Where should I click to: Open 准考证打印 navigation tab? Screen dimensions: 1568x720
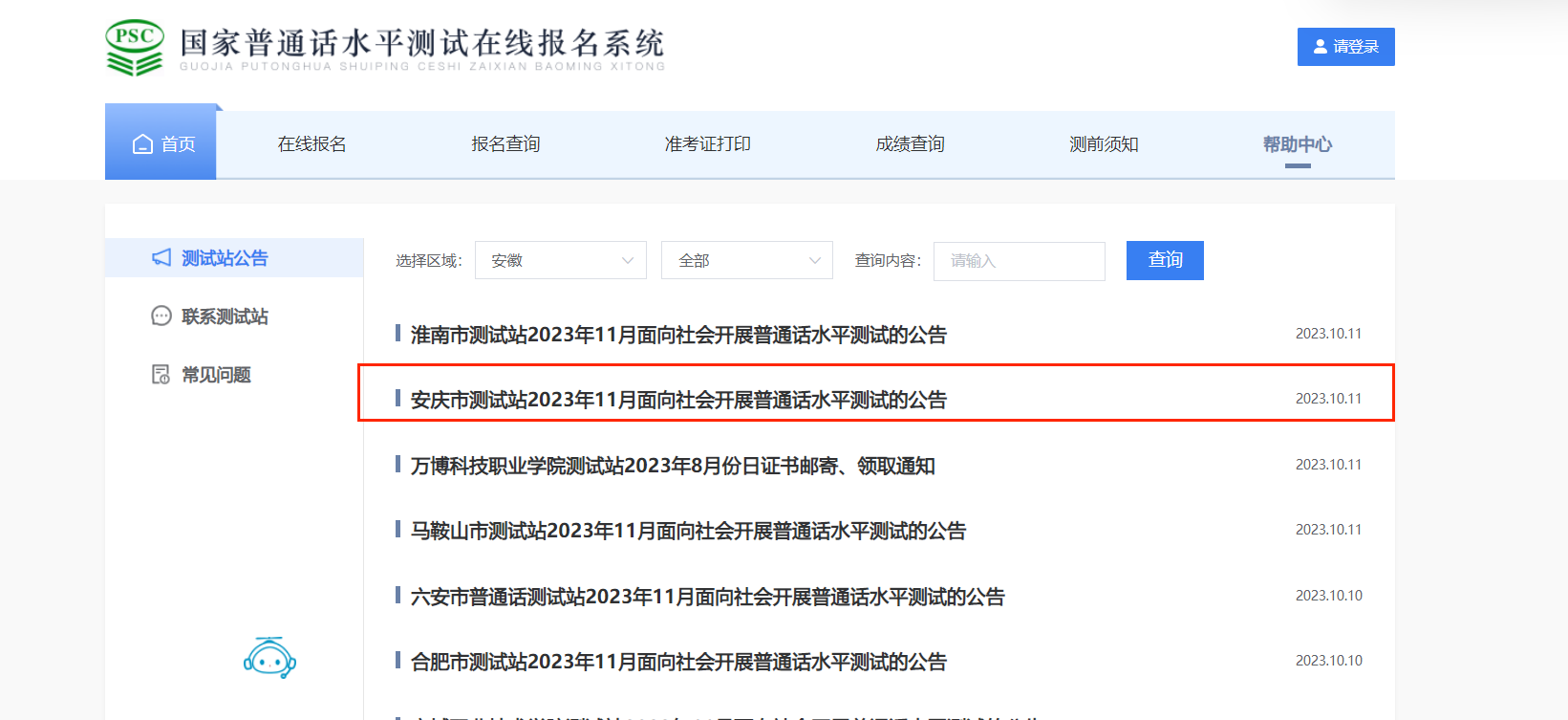coord(708,144)
